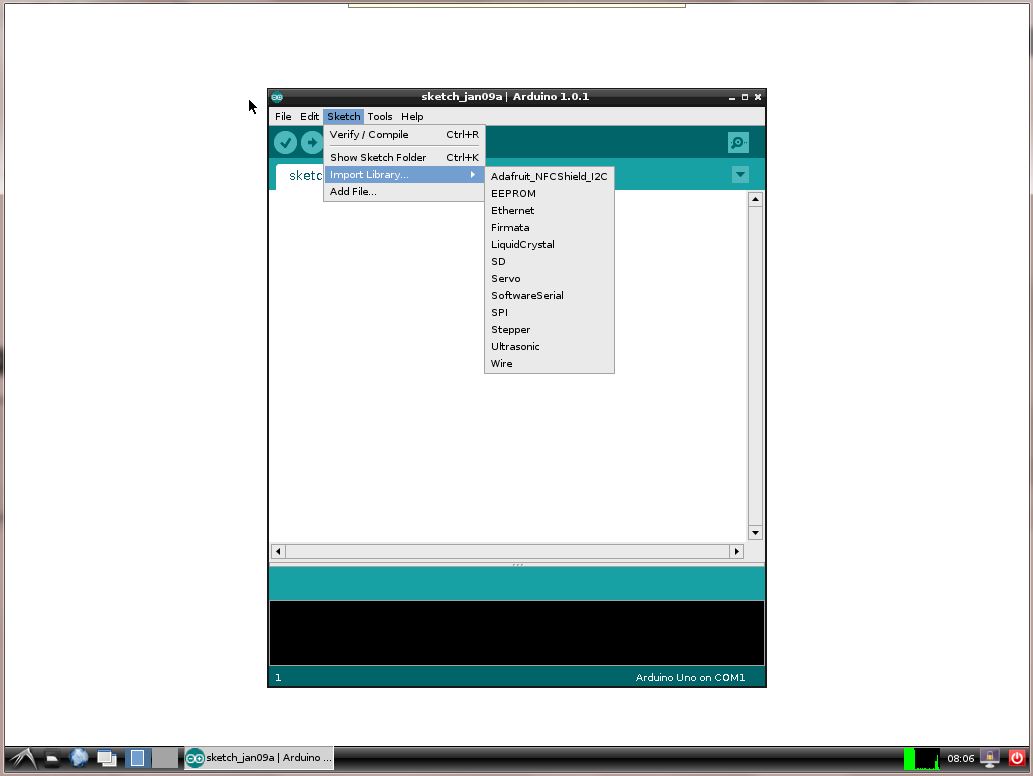Import the Firmata library
This screenshot has width=1033, height=776.
[x=549, y=228]
